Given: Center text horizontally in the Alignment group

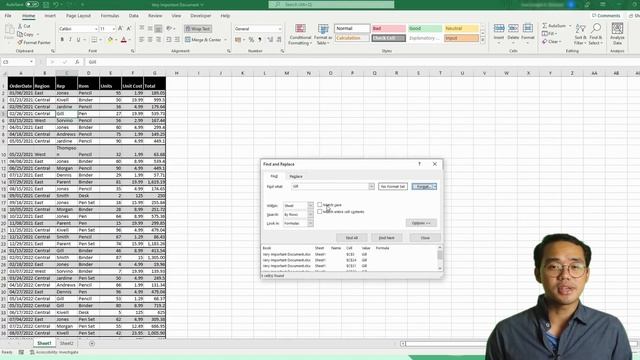Looking at the screenshot, I should point(150,40).
